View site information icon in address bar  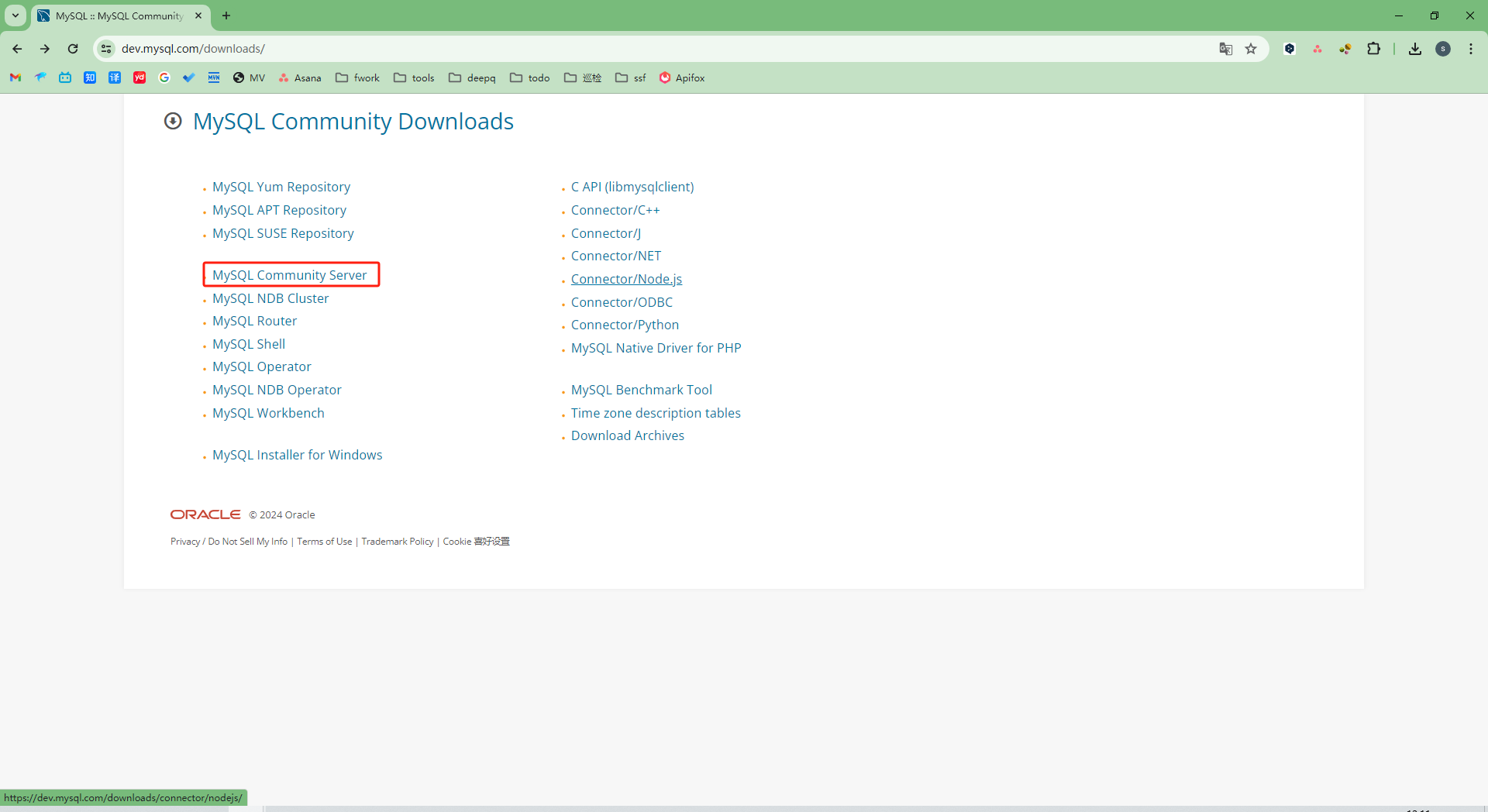pyautogui.click(x=106, y=49)
